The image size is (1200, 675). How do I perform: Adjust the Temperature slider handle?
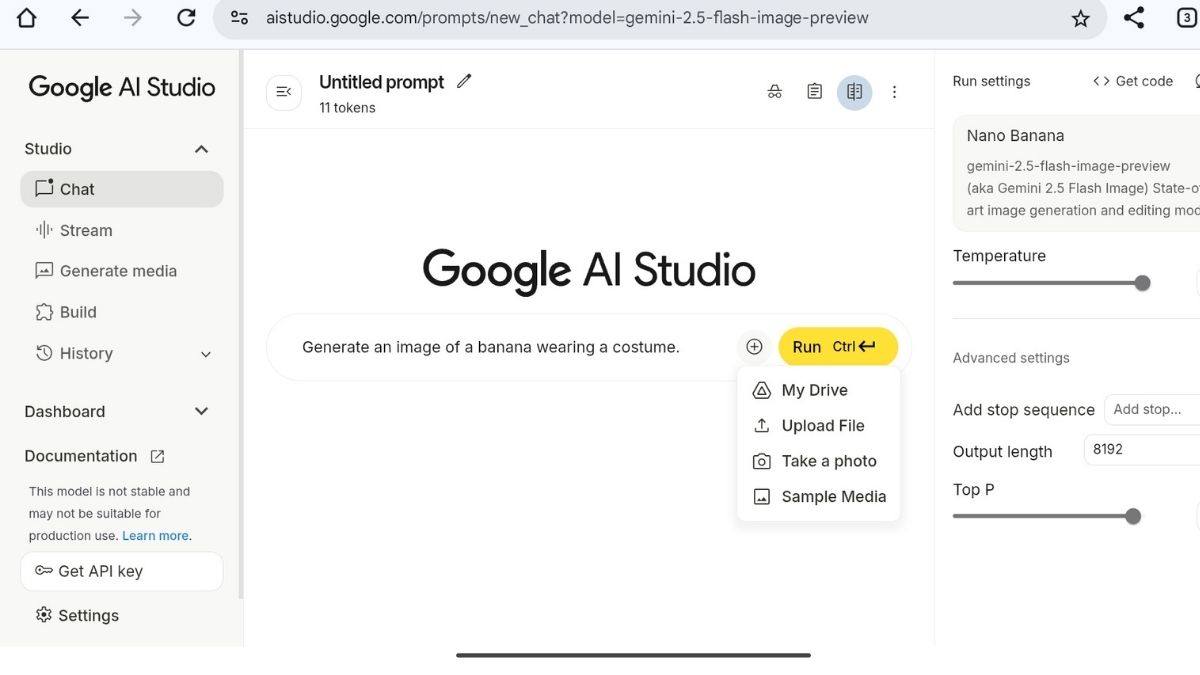click(1142, 283)
